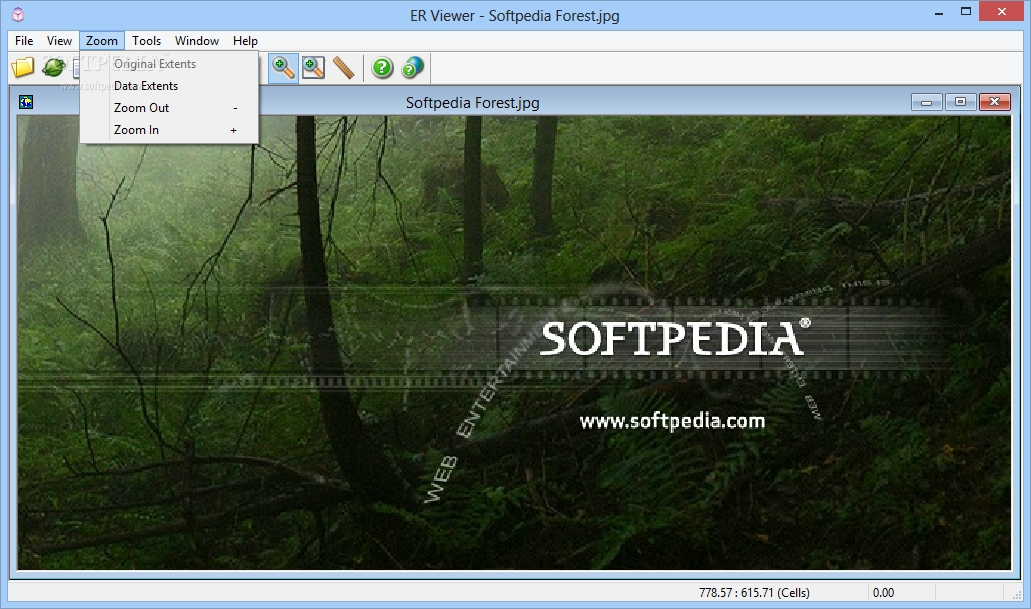Choose Zoom Out from Zoom menu
Image resolution: width=1031 pixels, height=609 pixels.
coord(170,108)
